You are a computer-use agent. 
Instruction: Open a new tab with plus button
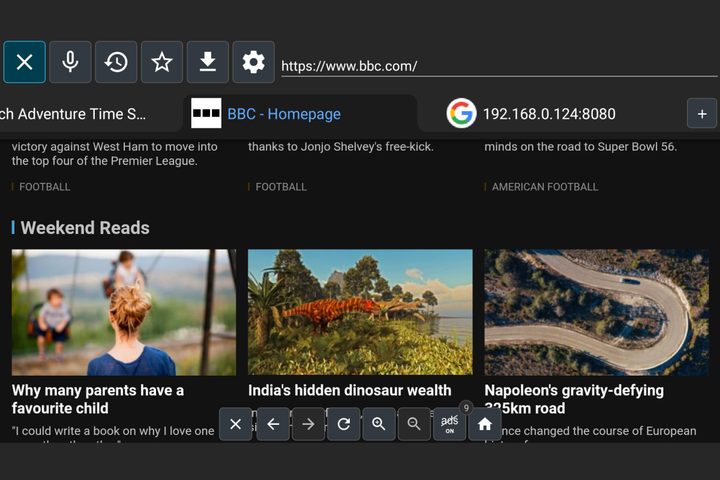click(x=701, y=113)
